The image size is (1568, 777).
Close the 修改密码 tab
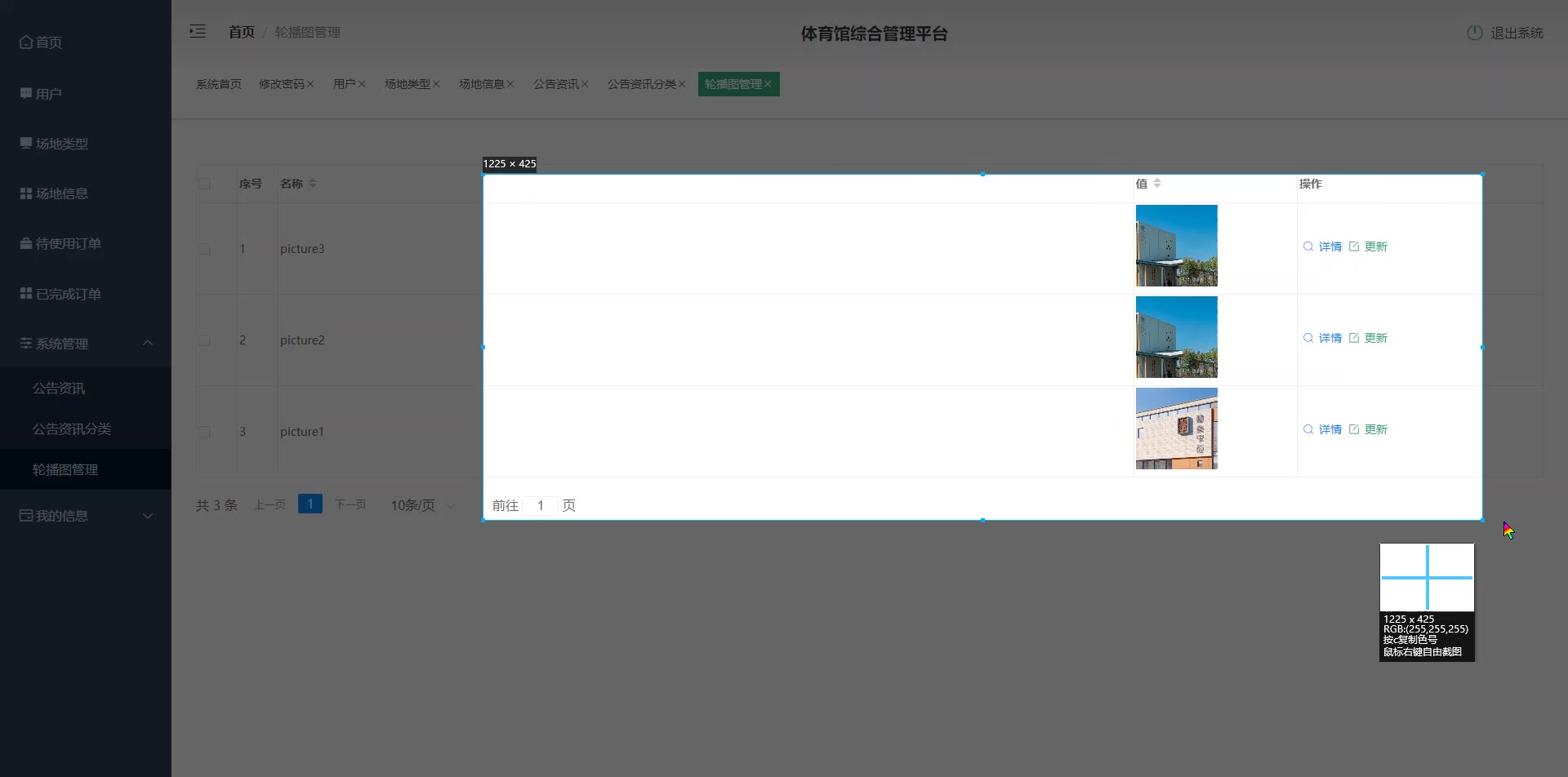(310, 84)
